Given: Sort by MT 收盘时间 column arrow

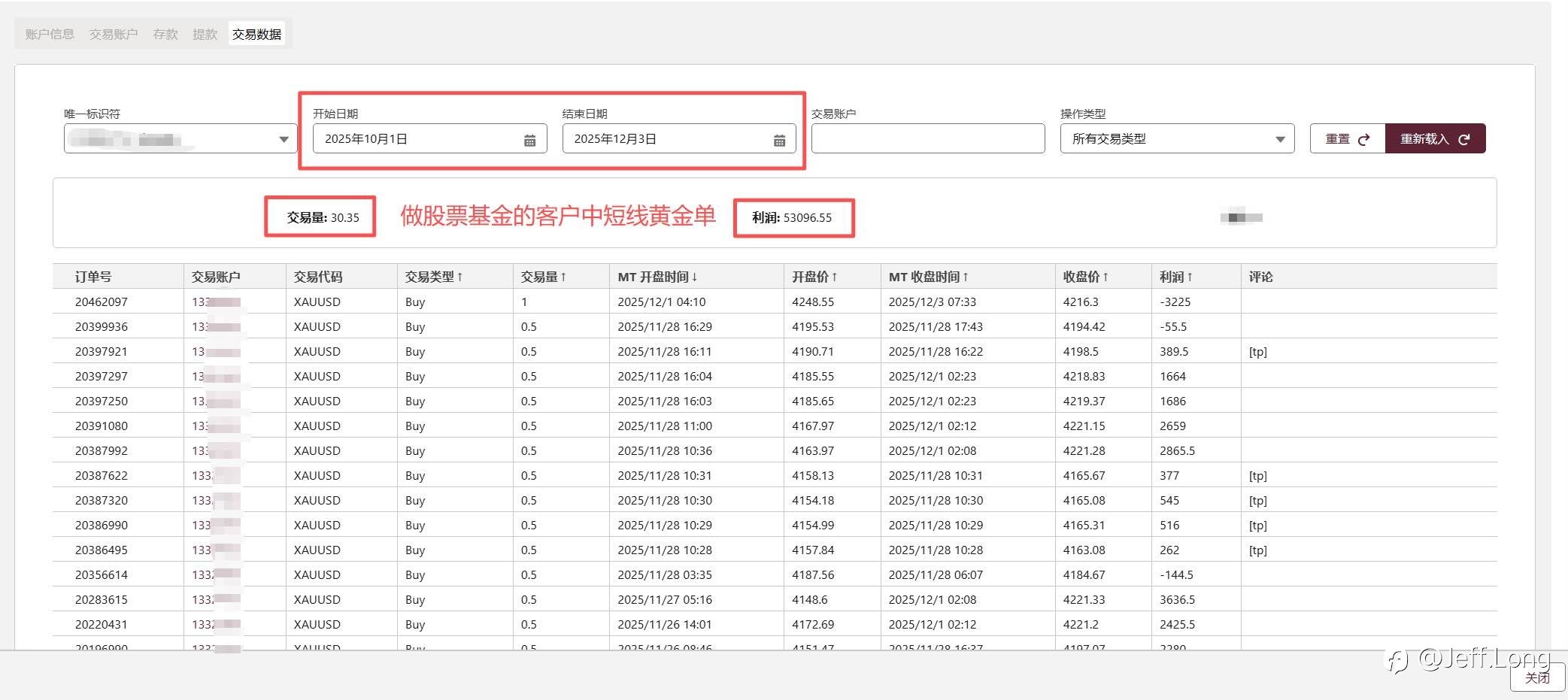Looking at the screenshot, I should click(966, 277).
